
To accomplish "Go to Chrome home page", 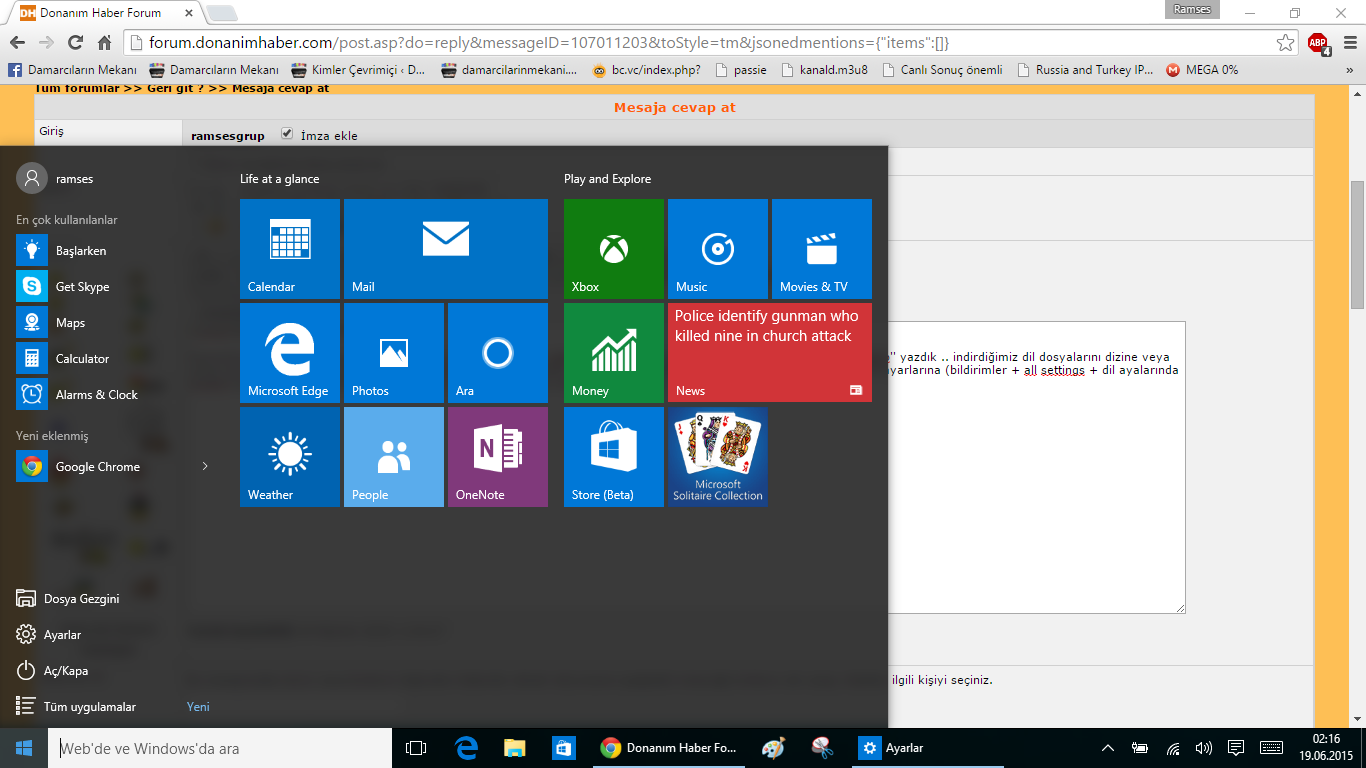I will pyautogui.click(x=104, y=43).
